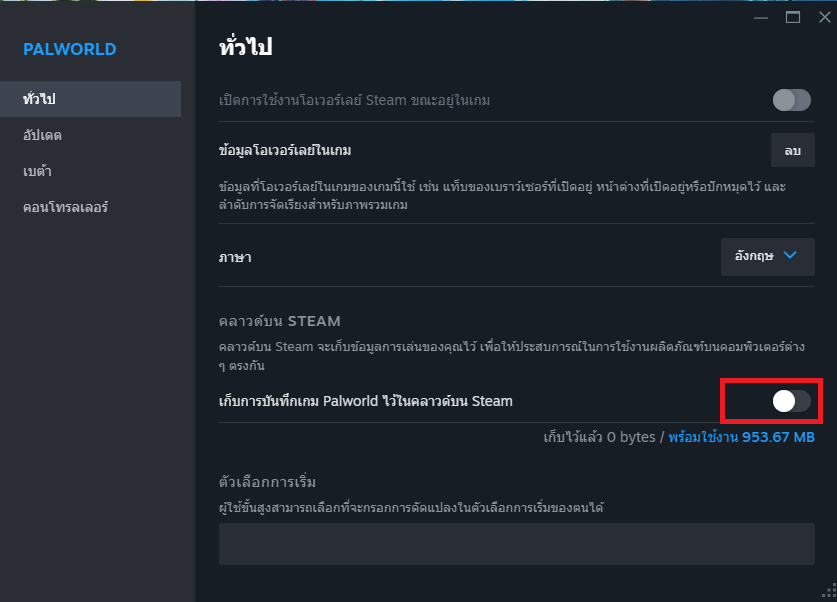Click the ตัวเลือกการเริ่ม section heading

click(x=267, y=482)
